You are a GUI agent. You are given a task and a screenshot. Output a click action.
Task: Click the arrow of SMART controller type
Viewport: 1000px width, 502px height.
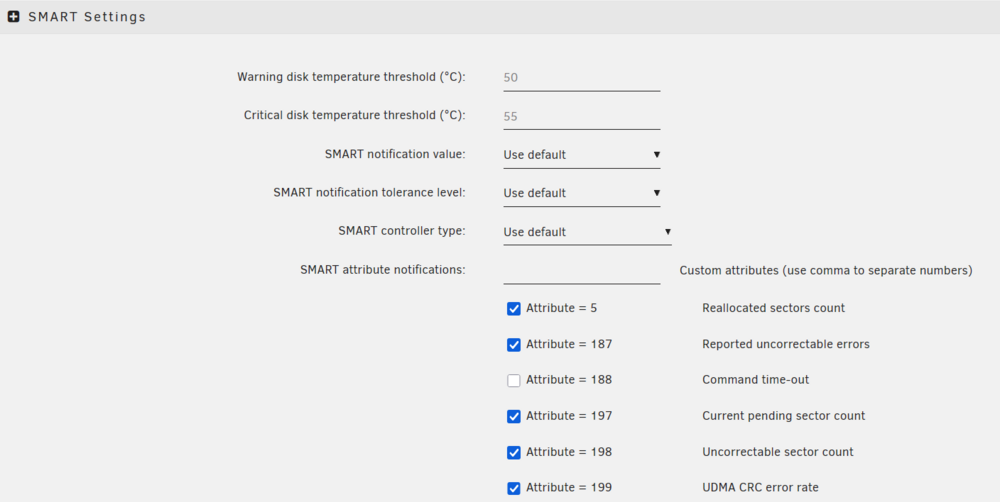pyautogui.click(x=668, y=232)
